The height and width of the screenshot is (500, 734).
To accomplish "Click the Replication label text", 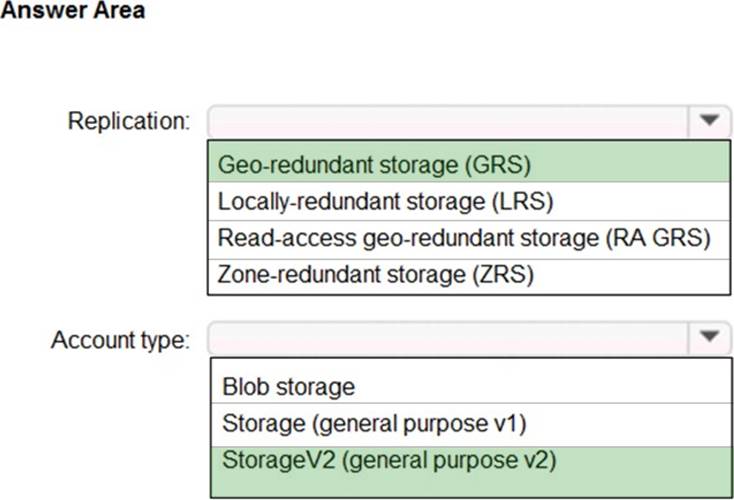I will point(128,122).
